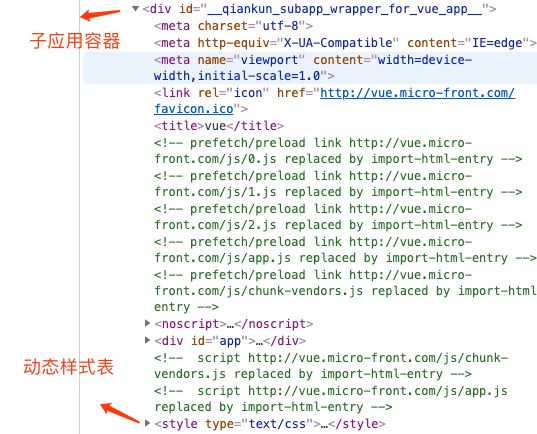Click the script app.js replaced comment

[331, 399]
